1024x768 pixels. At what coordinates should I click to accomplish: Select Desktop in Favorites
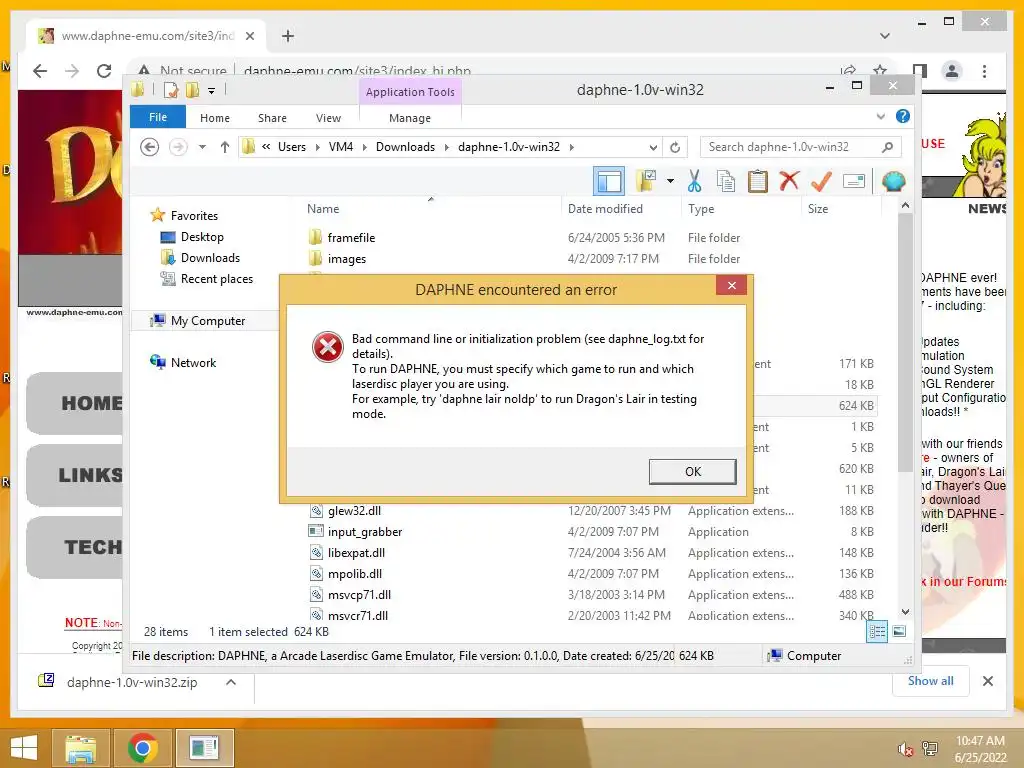[x=202, y=237]
